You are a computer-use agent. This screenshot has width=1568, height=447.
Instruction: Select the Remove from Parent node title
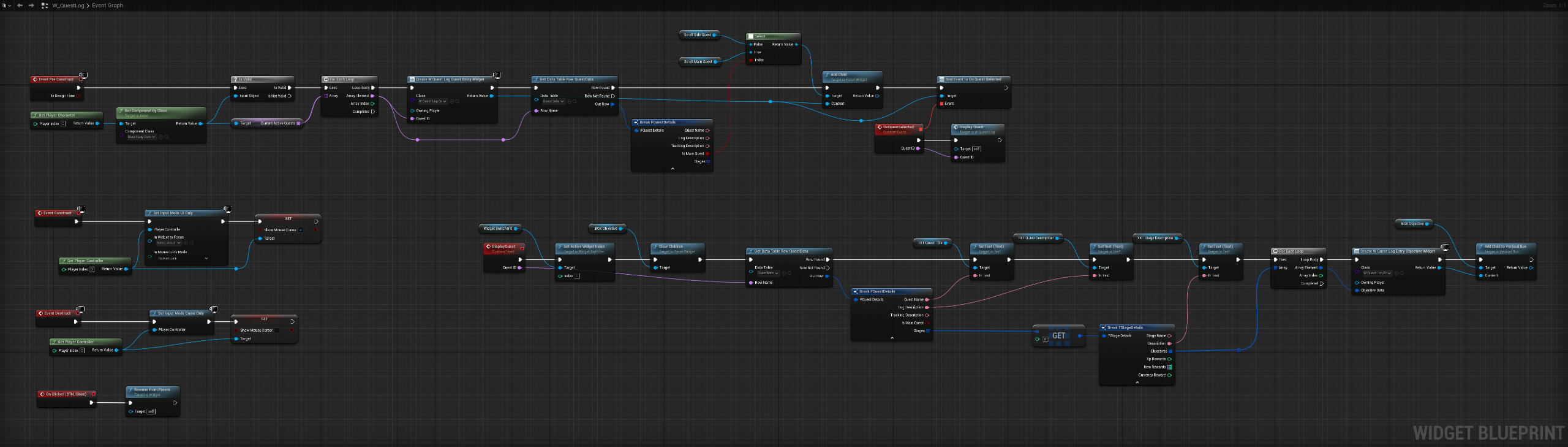[x=152, y=390]
